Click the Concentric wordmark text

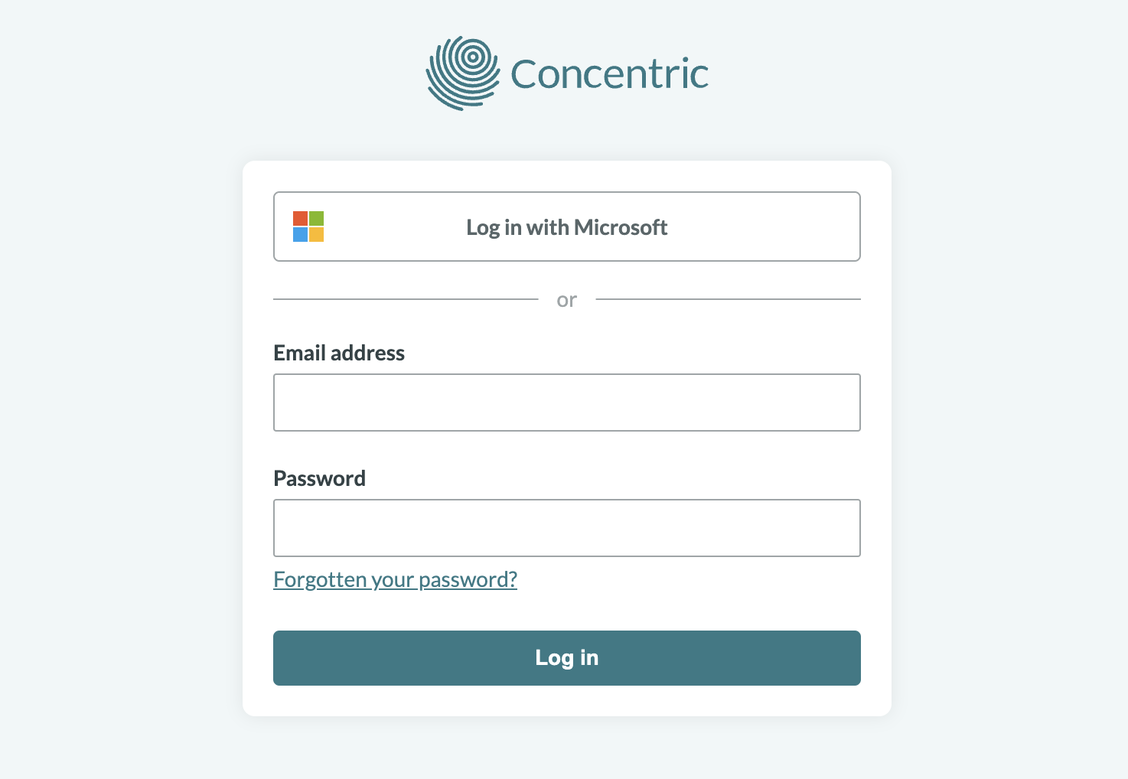coord(609,74)
